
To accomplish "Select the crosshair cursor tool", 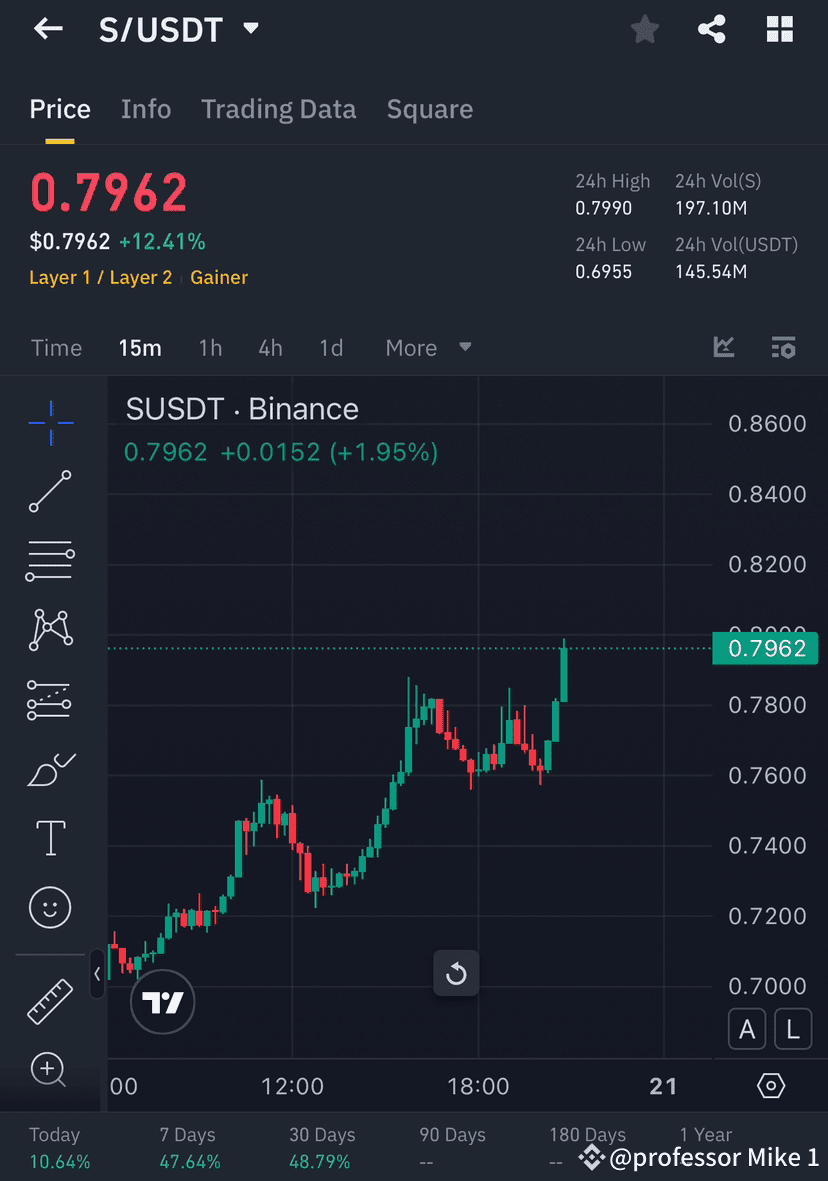I will [x=49, y=422].
